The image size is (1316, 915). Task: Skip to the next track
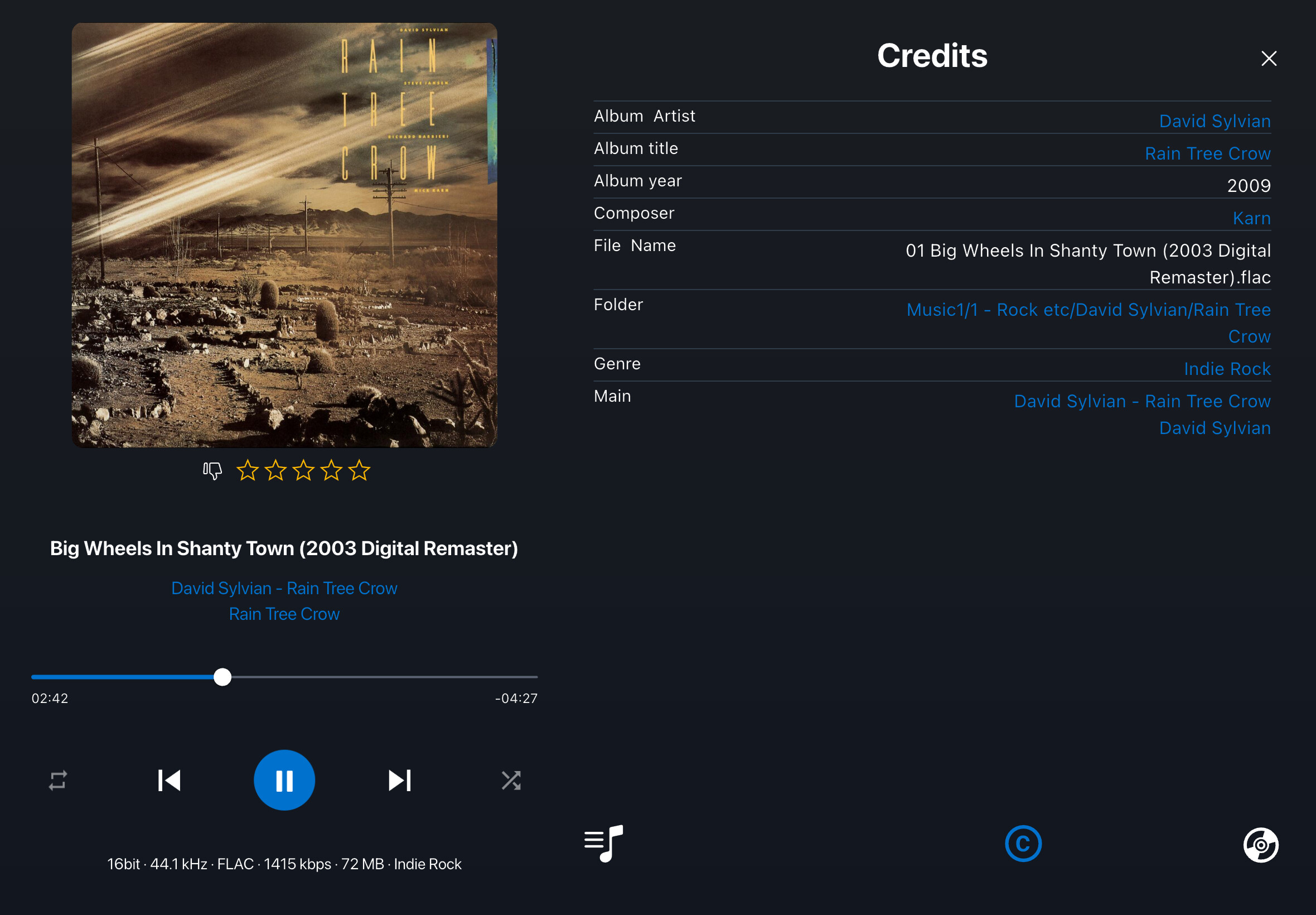click(399, 781)
